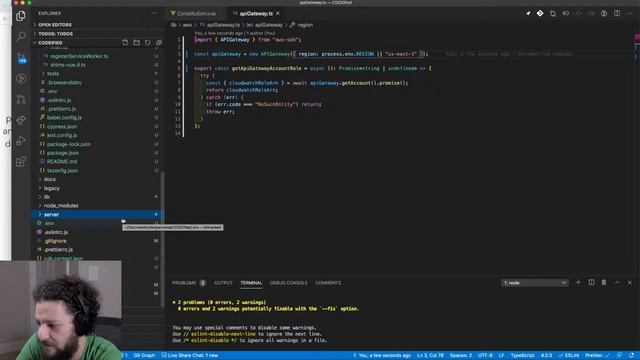
Task: Close the apiGateway.ts tab
Action: click(x=278, y=13)
